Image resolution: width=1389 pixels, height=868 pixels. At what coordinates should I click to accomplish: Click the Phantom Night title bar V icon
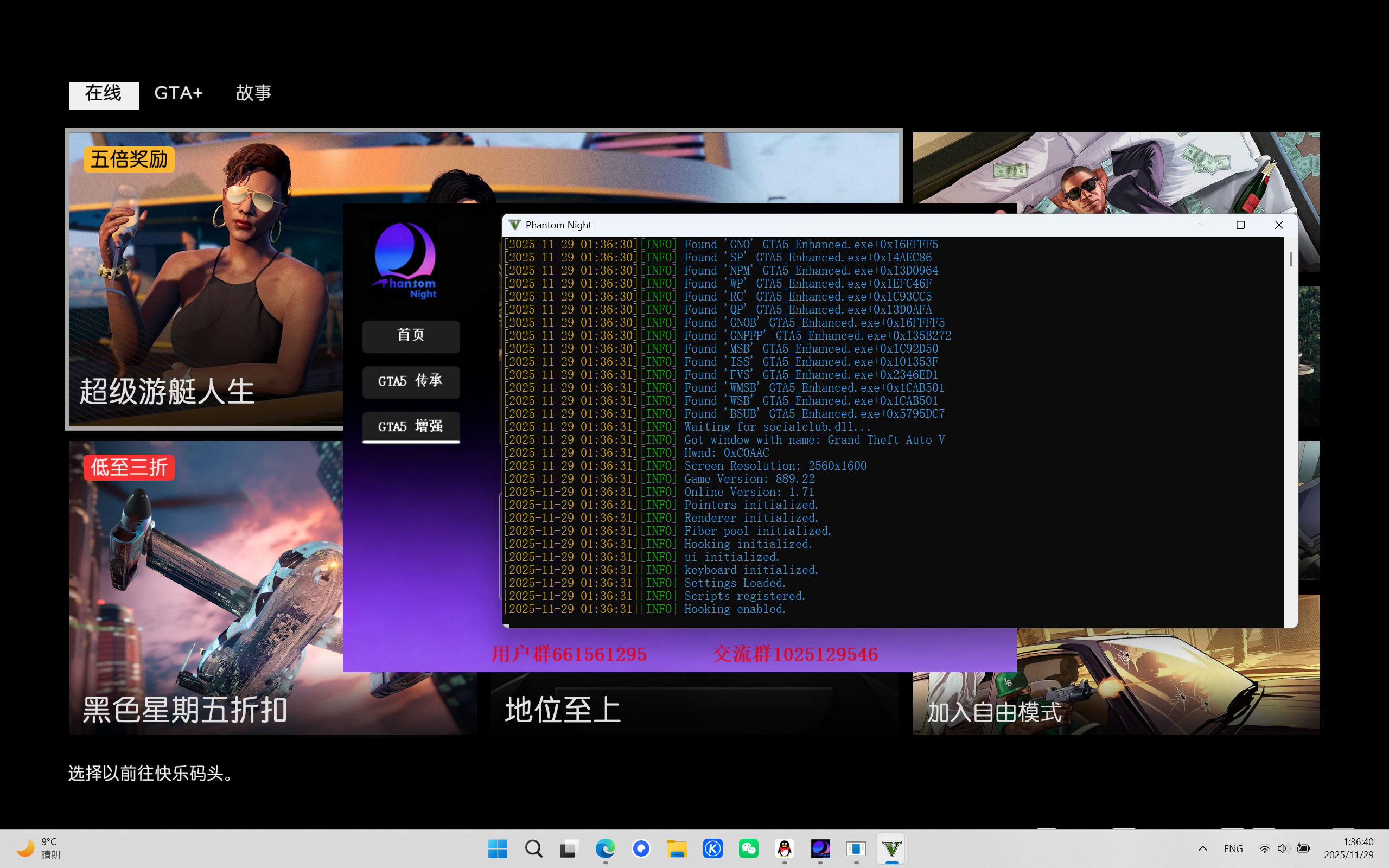515,225
